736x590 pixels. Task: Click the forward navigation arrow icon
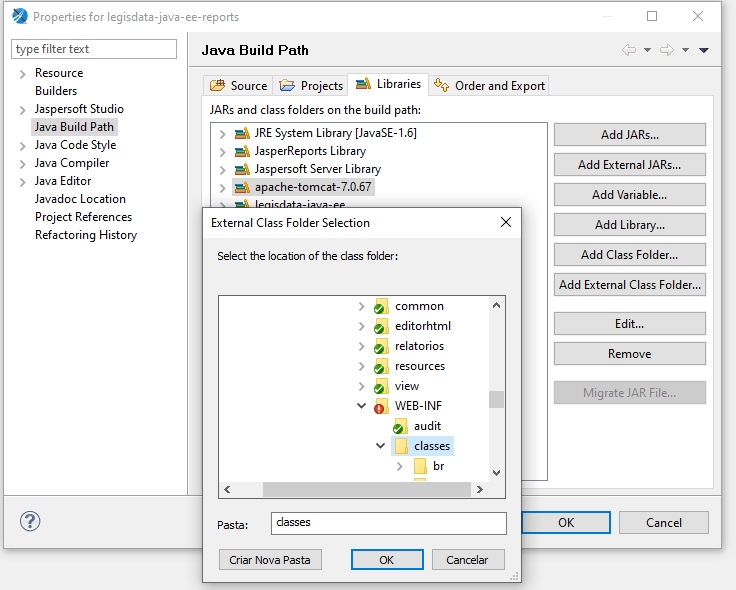667,50
